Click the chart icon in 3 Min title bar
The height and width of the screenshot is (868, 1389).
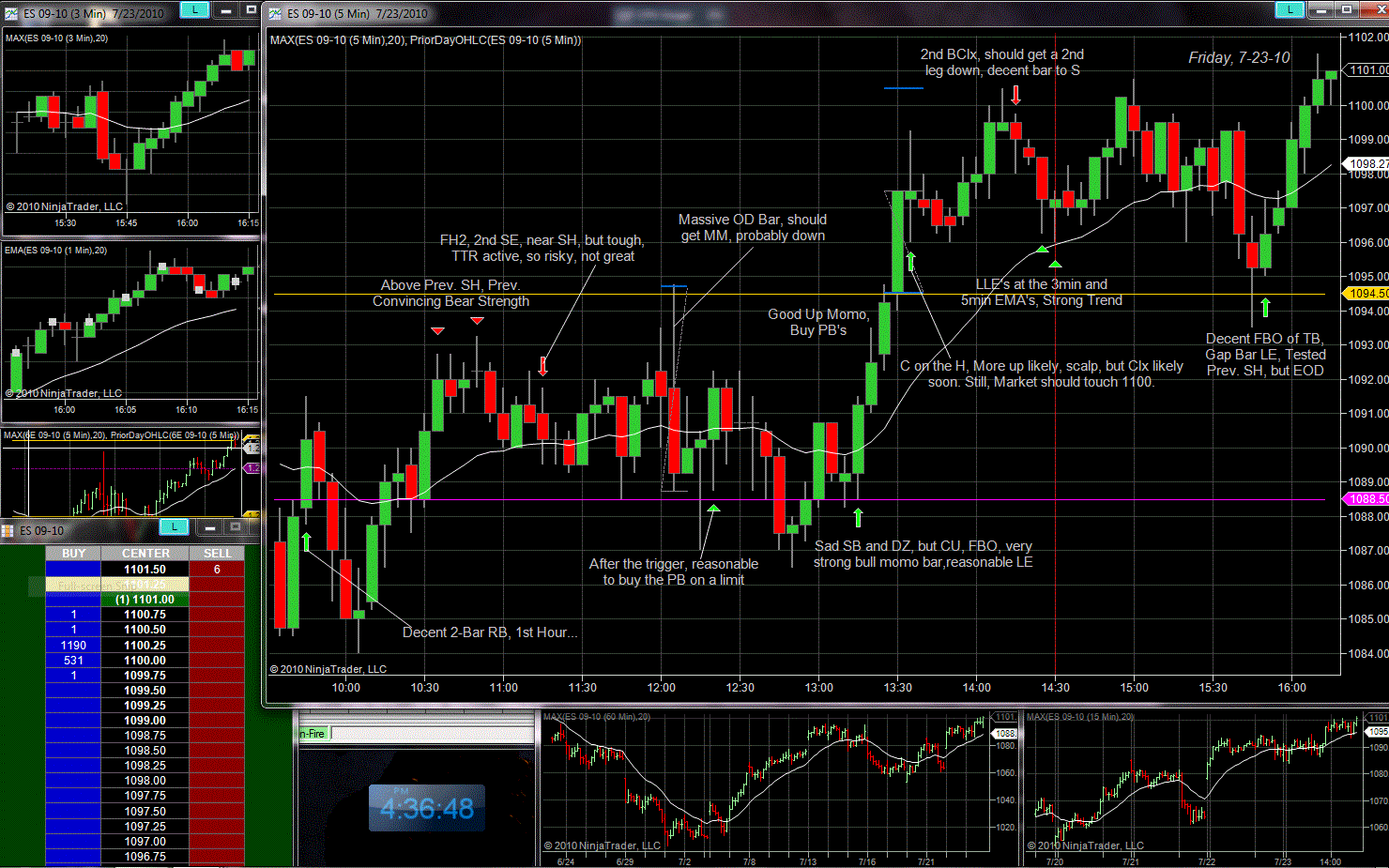[x=11, y=13]
